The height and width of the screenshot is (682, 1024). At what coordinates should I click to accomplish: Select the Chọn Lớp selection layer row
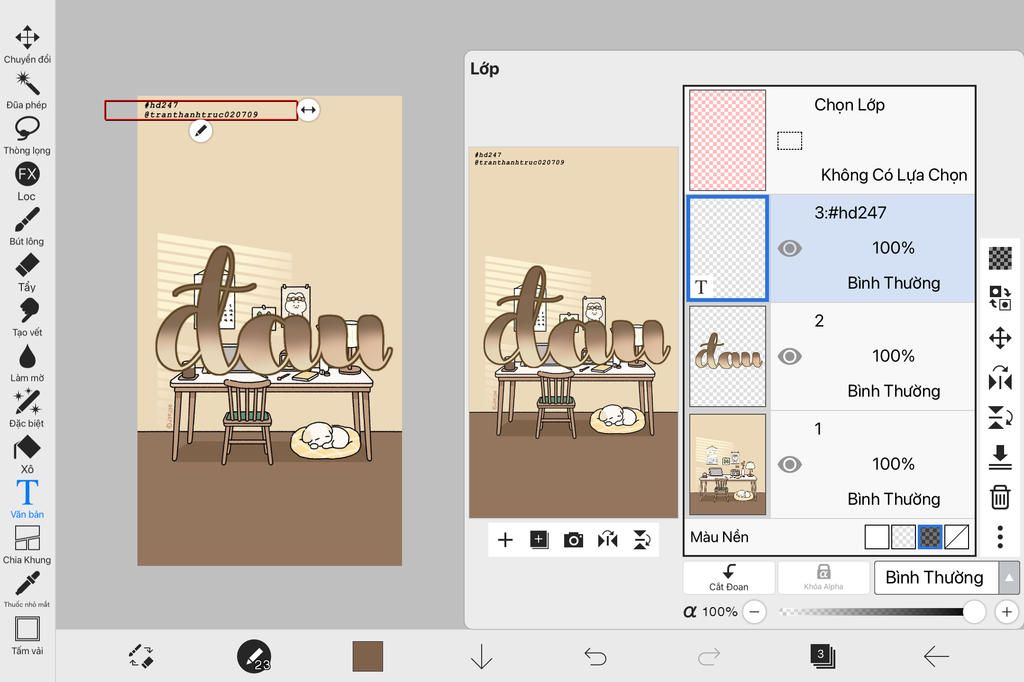pos(830,140)
